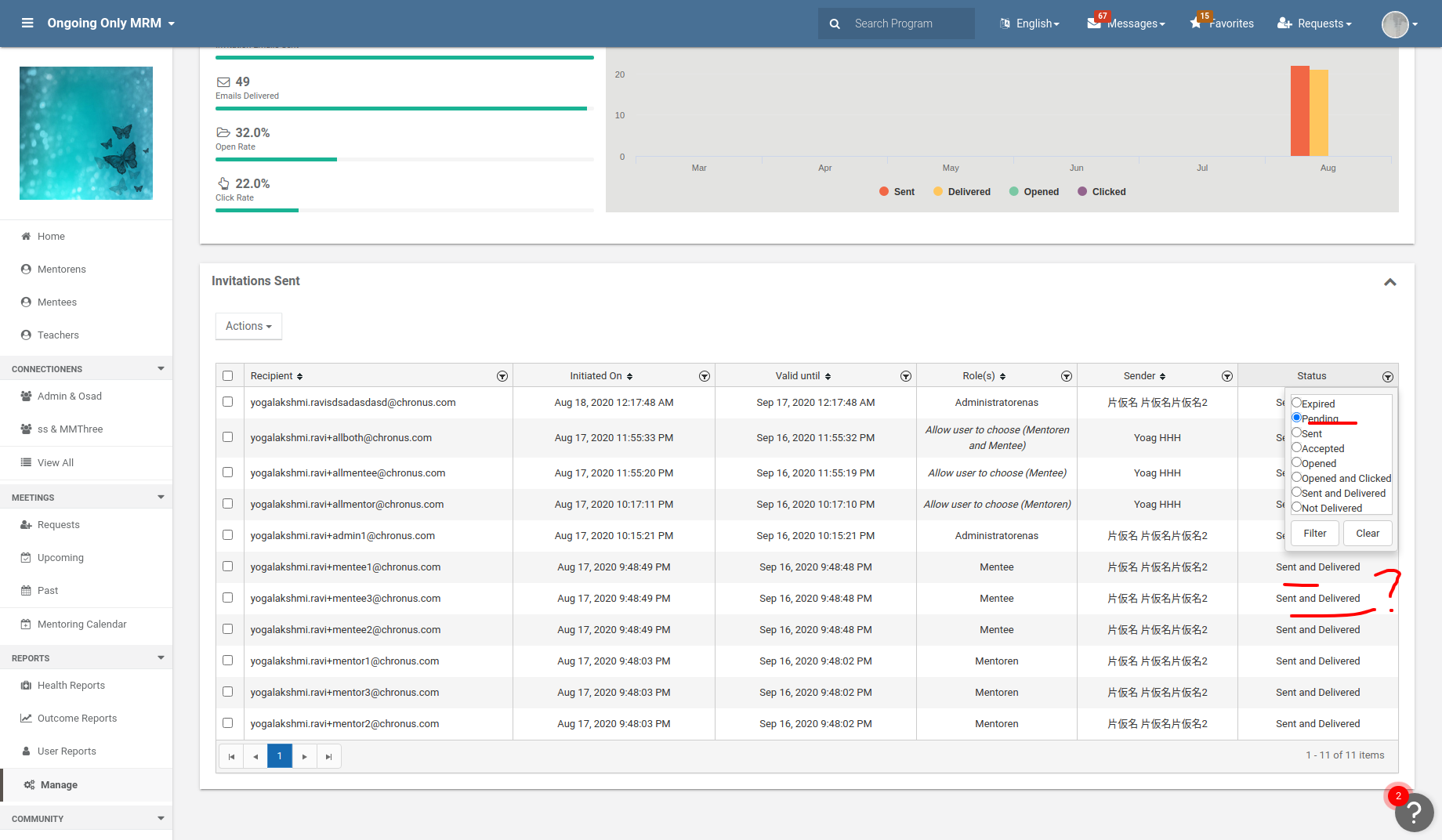
Task: Click the Messages envelope icon
Action: click(1094, 24)
